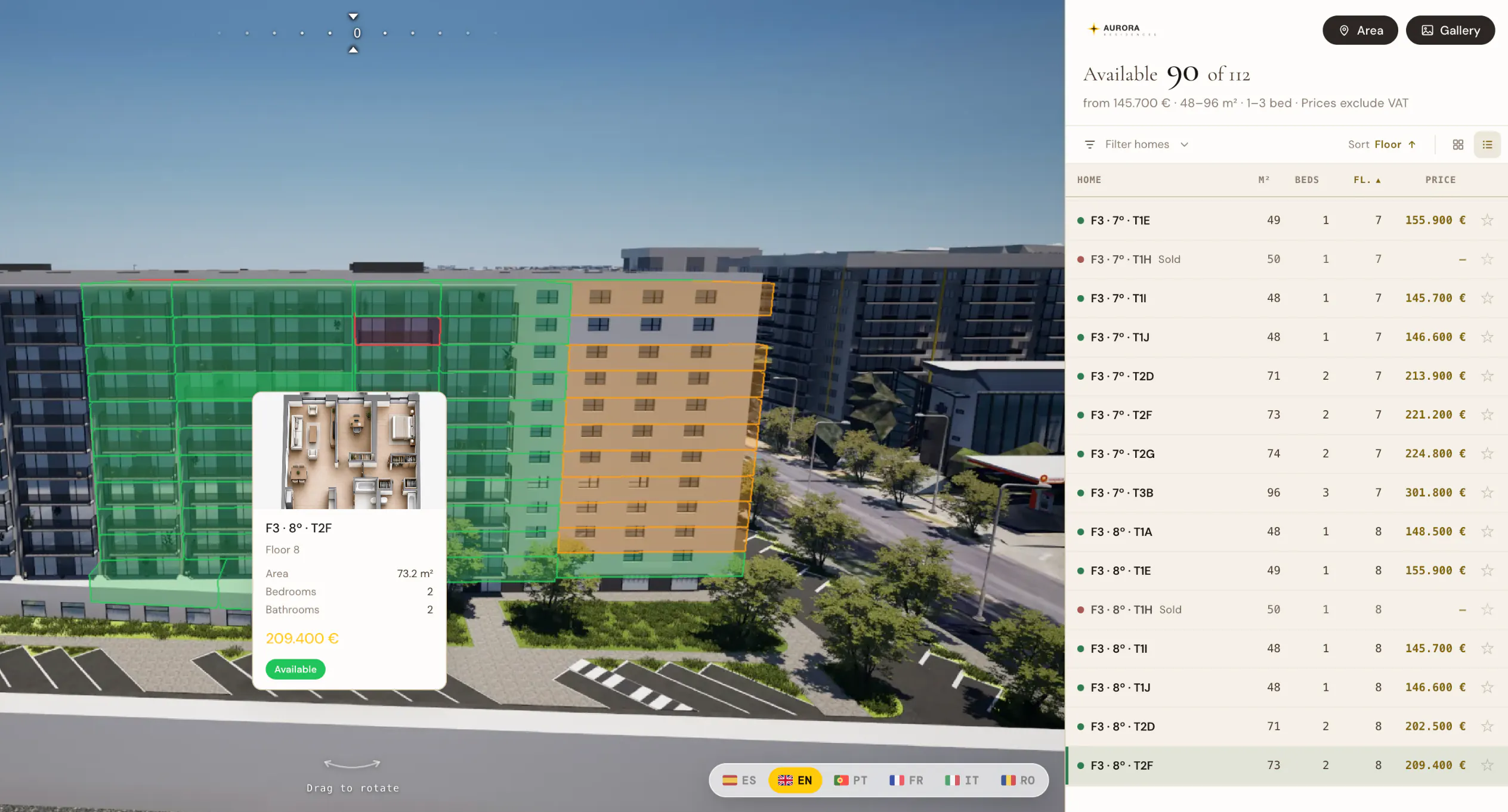Open the F3 · 8º · T2F popup card title
The width and height of the screenshot is (1508, 812).
298,528
